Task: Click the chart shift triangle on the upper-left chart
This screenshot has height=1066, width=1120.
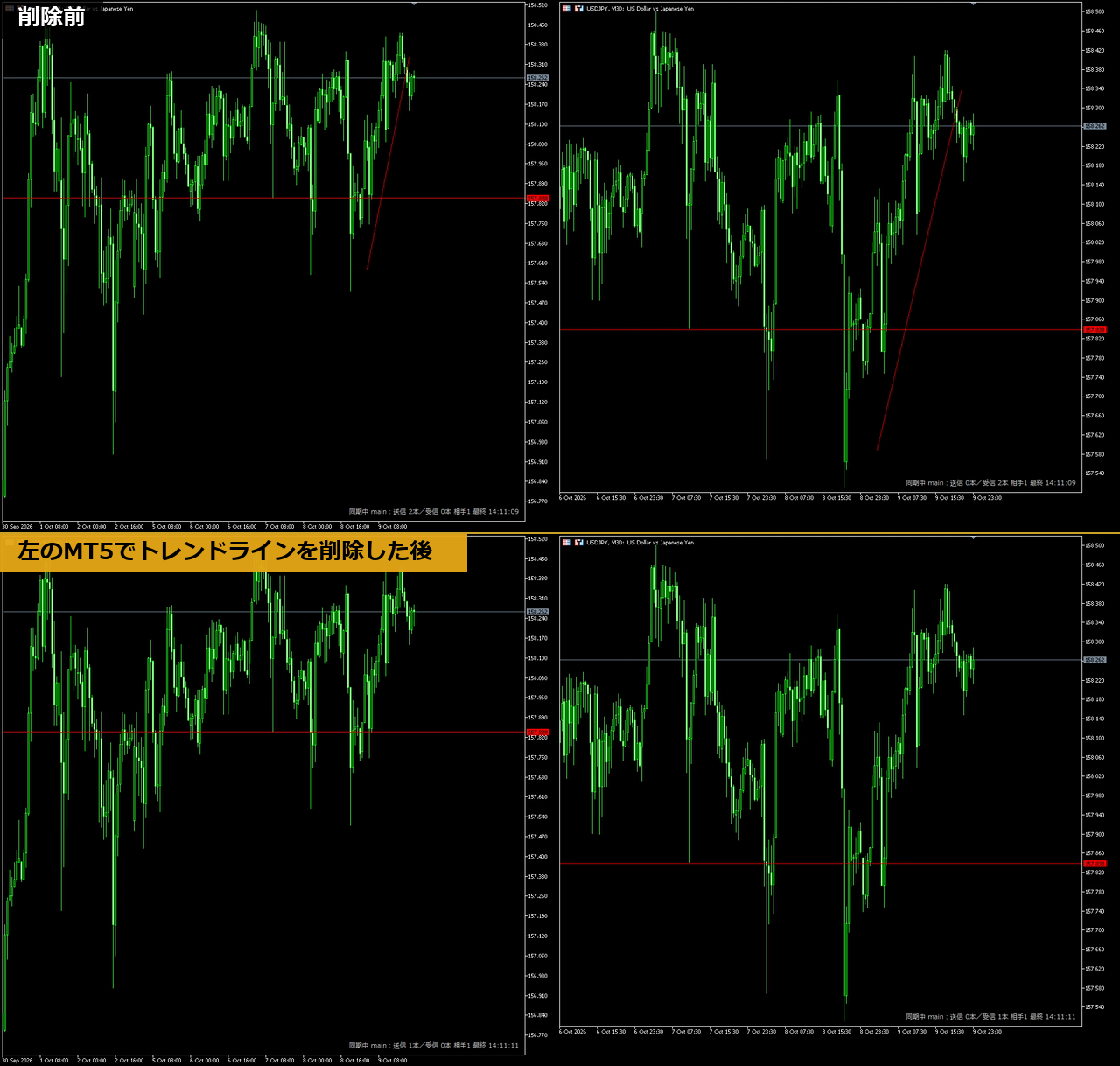Action: 414,4
